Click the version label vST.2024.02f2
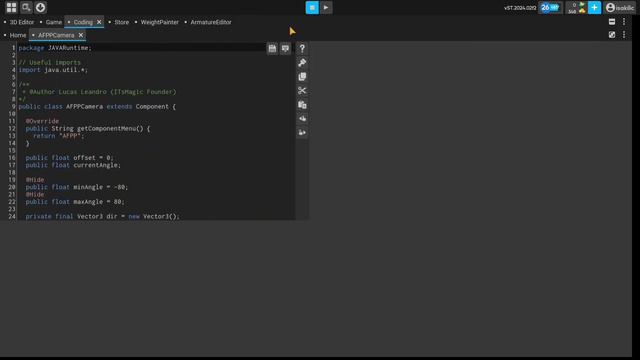640x360 pixels. (520, 8)
